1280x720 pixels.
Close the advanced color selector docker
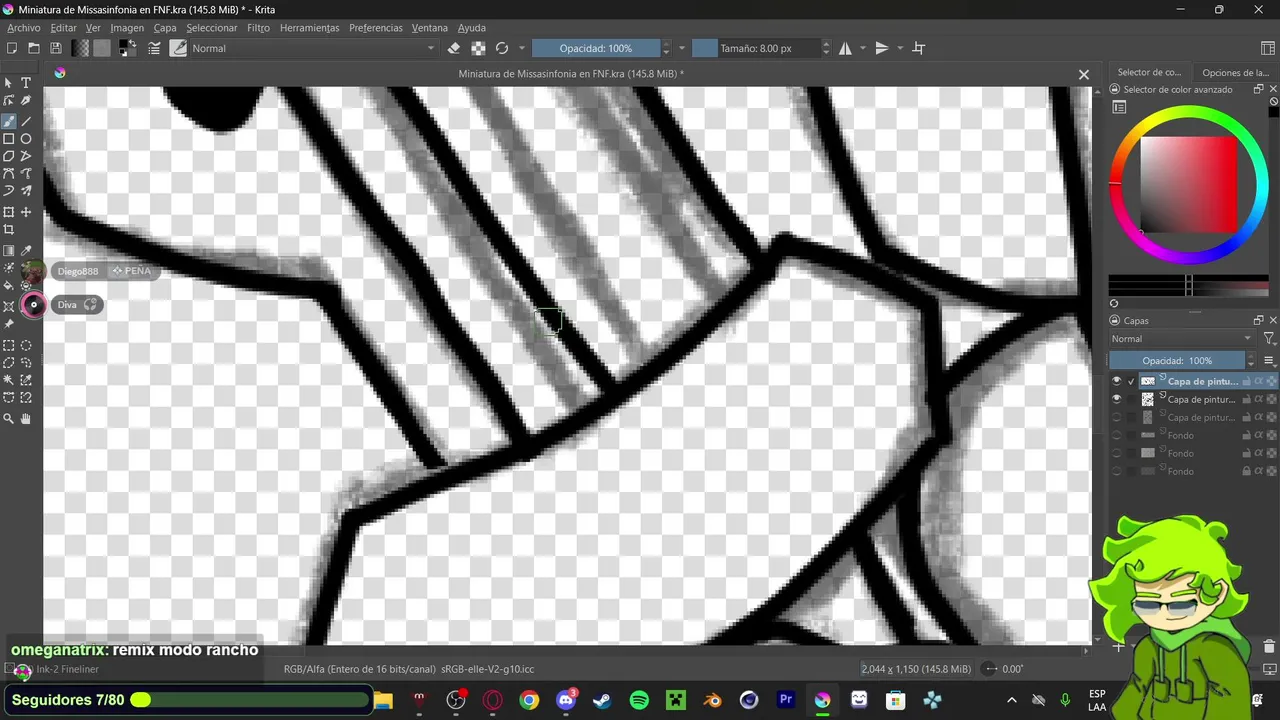[x=1273, y=89]
